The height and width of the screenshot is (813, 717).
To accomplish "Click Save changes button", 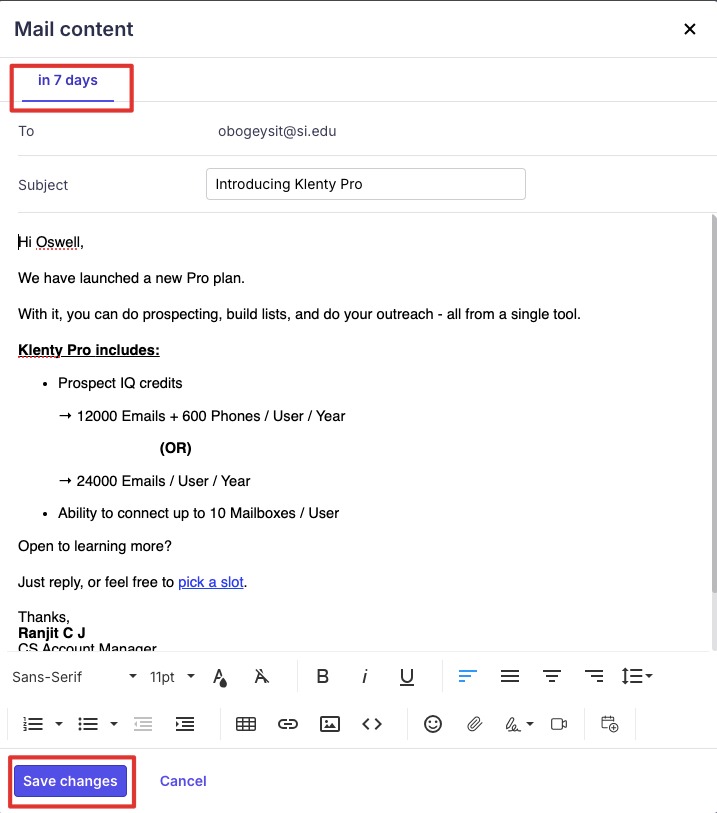I will click(71, 781).
